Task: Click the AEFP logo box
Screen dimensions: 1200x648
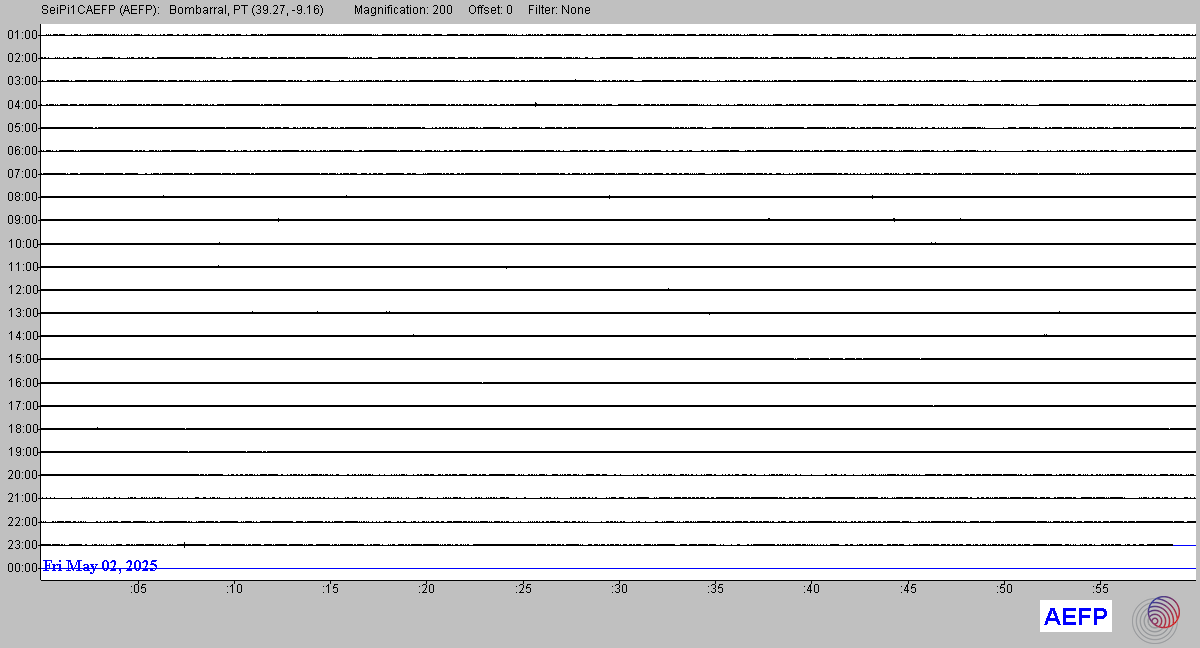Action: coord(1075,617)
